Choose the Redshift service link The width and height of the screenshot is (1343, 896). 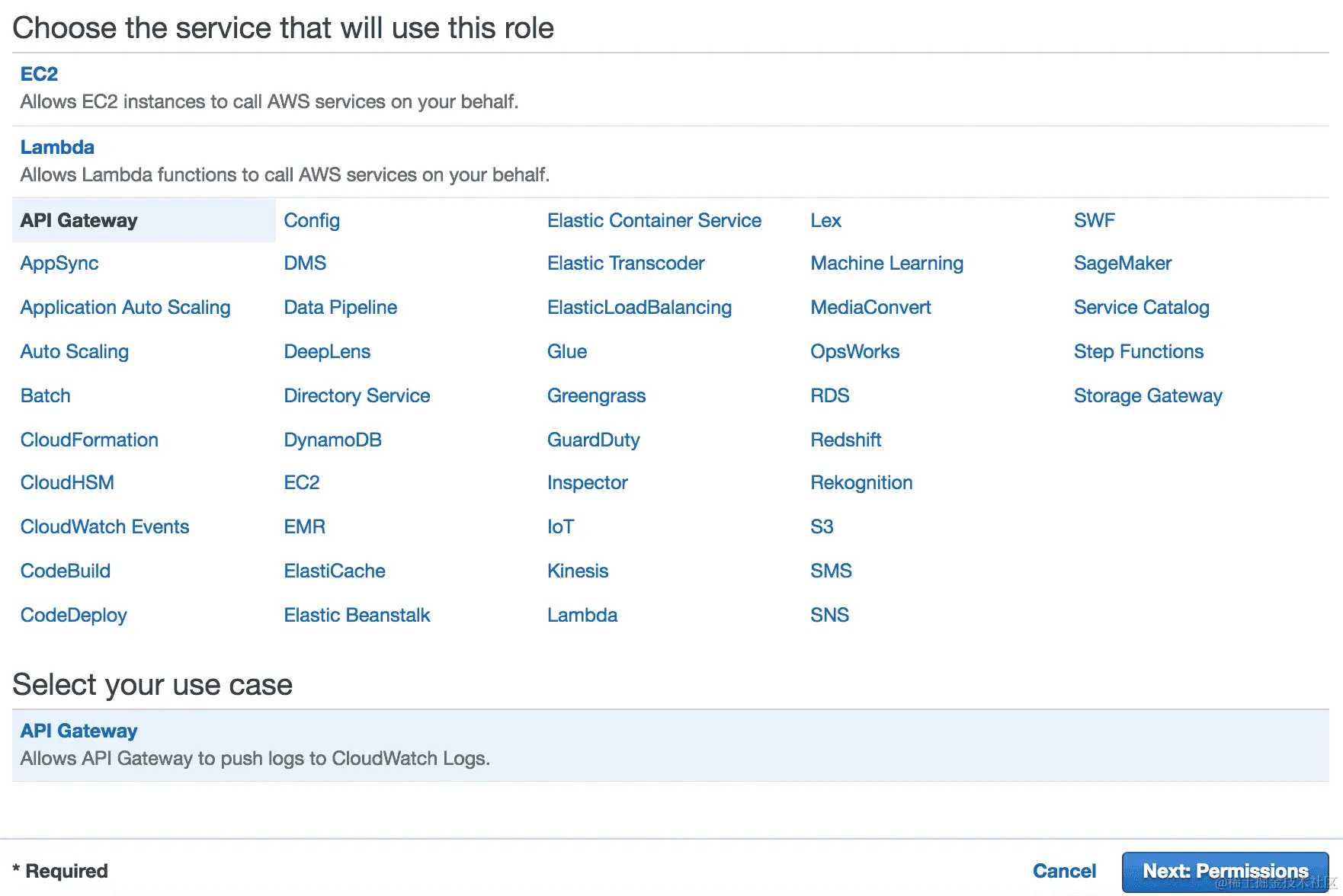tap(845, 440)
